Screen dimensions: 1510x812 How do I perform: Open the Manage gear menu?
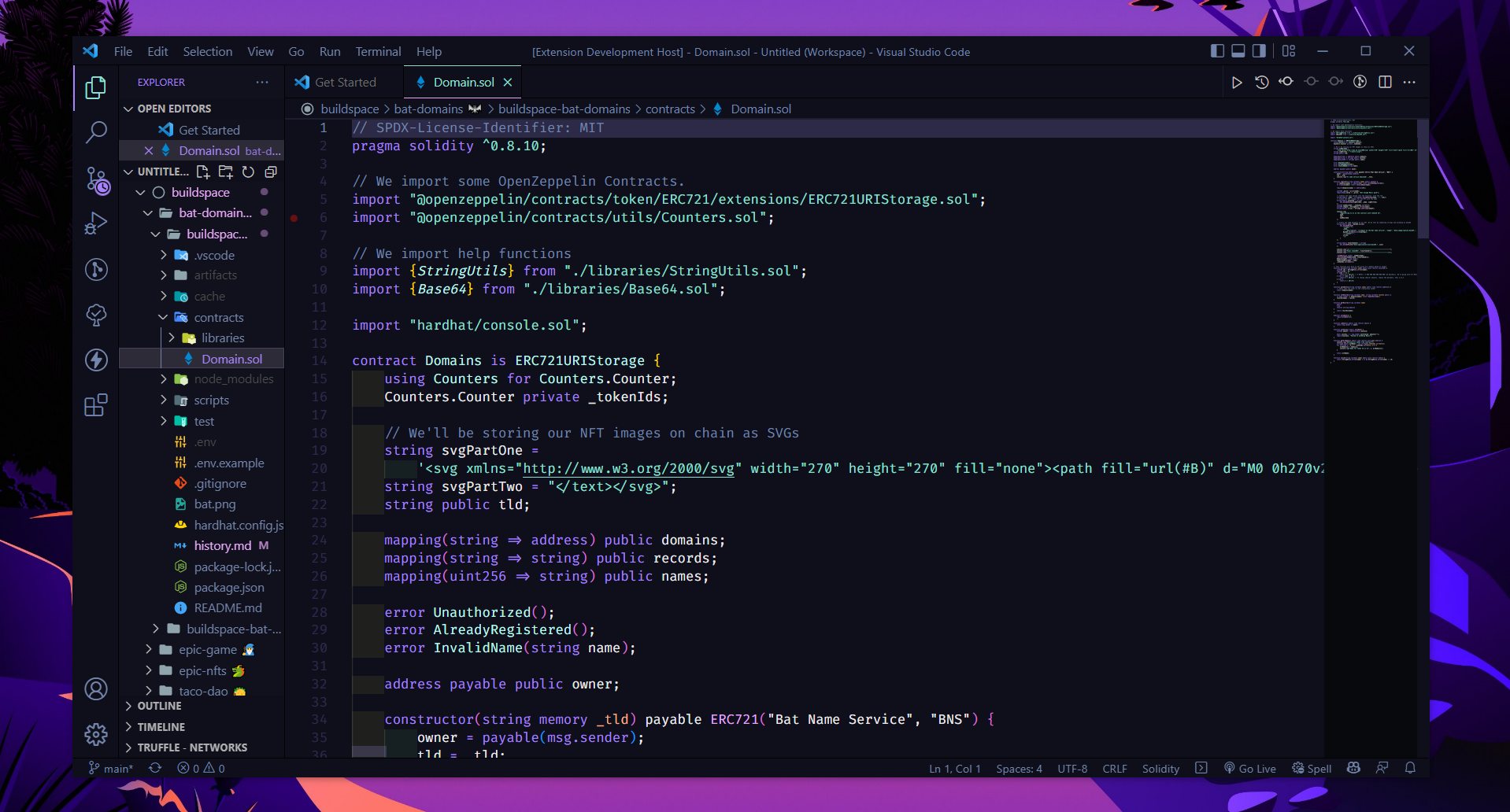96,734
